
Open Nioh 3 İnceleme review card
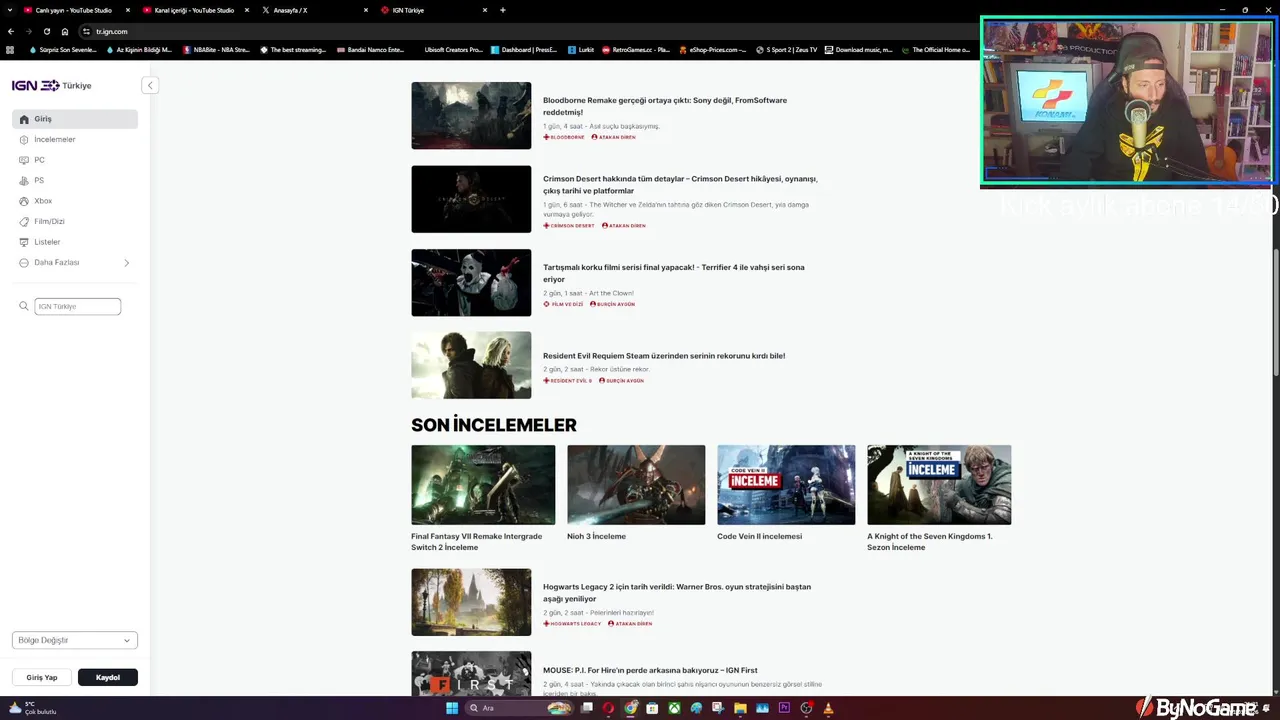coord(636,493)
